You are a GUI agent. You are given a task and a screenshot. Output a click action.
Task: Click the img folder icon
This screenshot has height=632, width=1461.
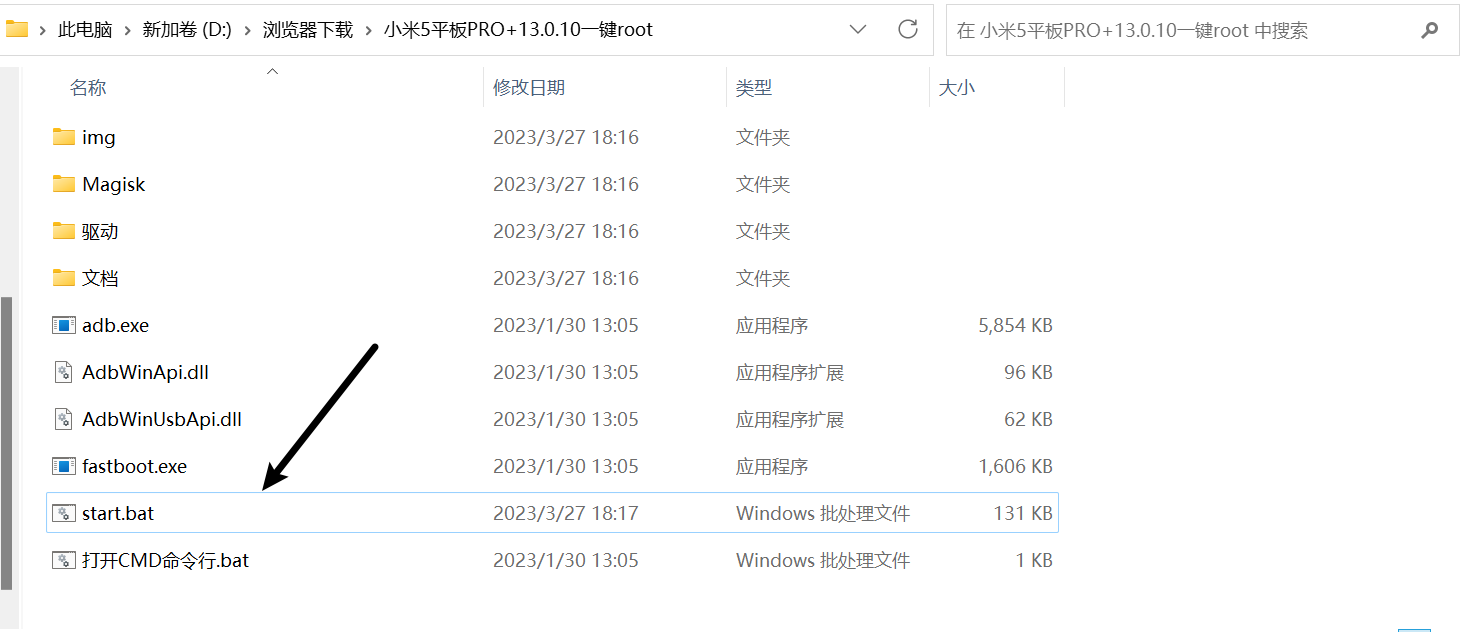(x=64, y=137)
